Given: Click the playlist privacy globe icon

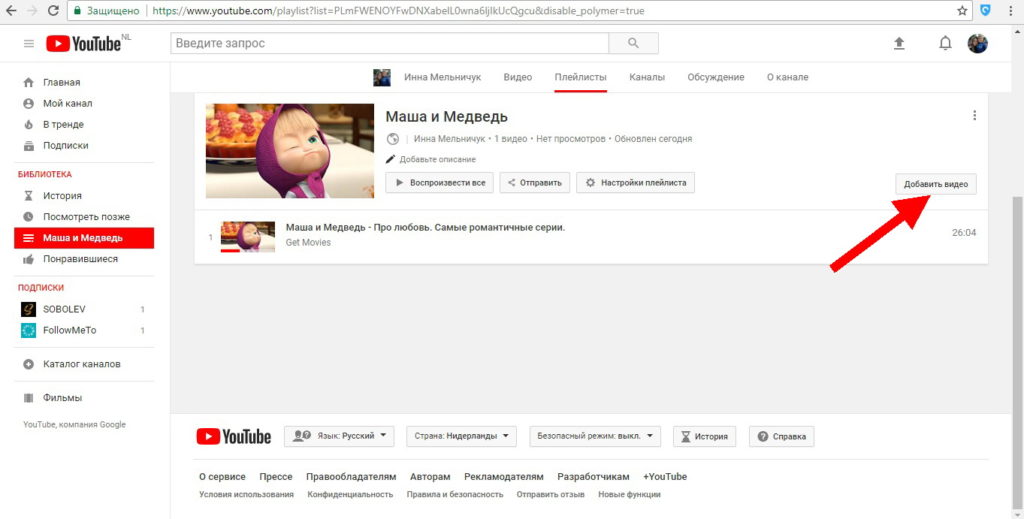Looking at the screenshot, I should point(392,139).
